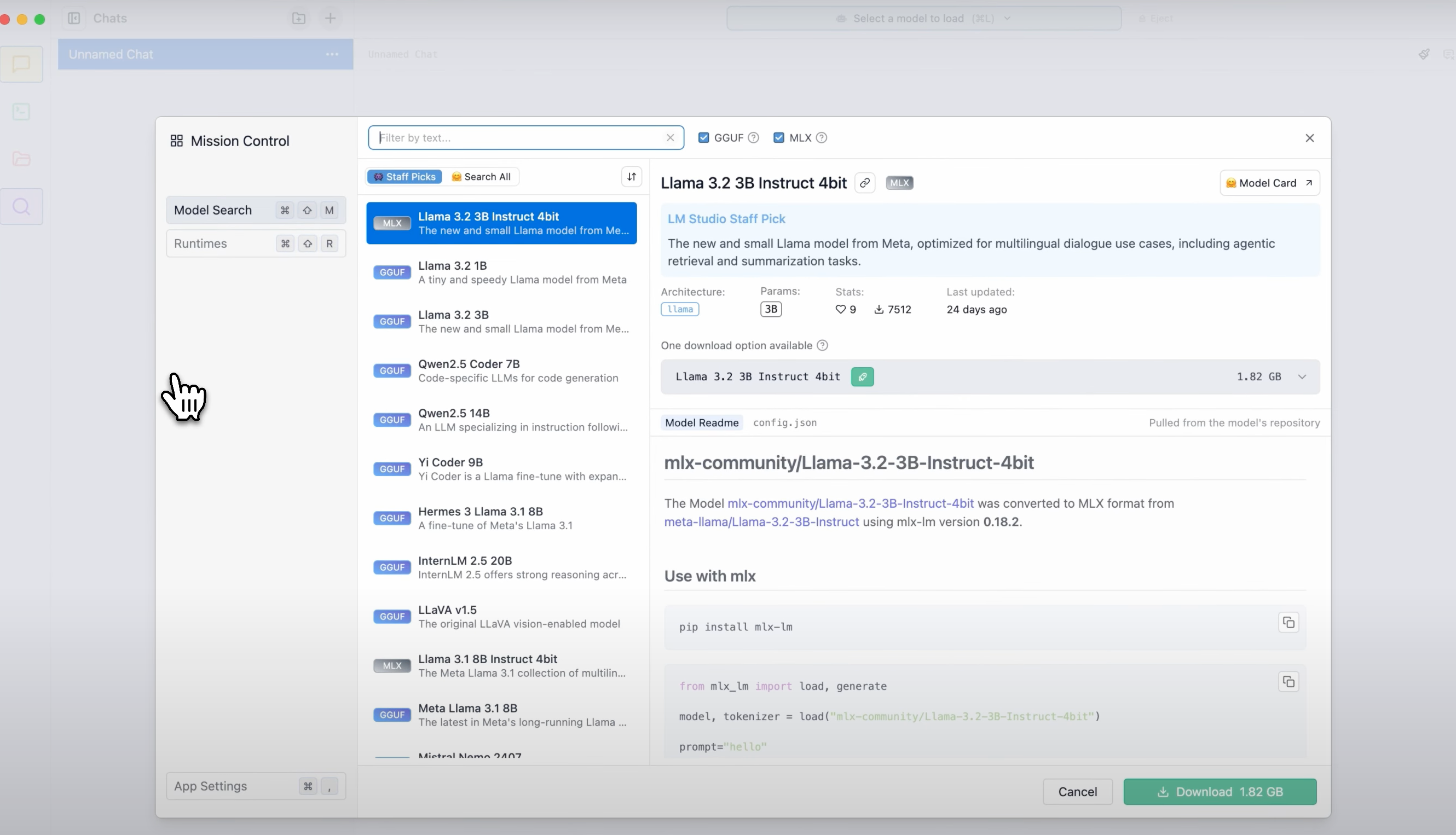Screen dimensions: 1456x835
Task: Select Llama 3.2 3B GGUF model
Action: (x=501, y=322)
